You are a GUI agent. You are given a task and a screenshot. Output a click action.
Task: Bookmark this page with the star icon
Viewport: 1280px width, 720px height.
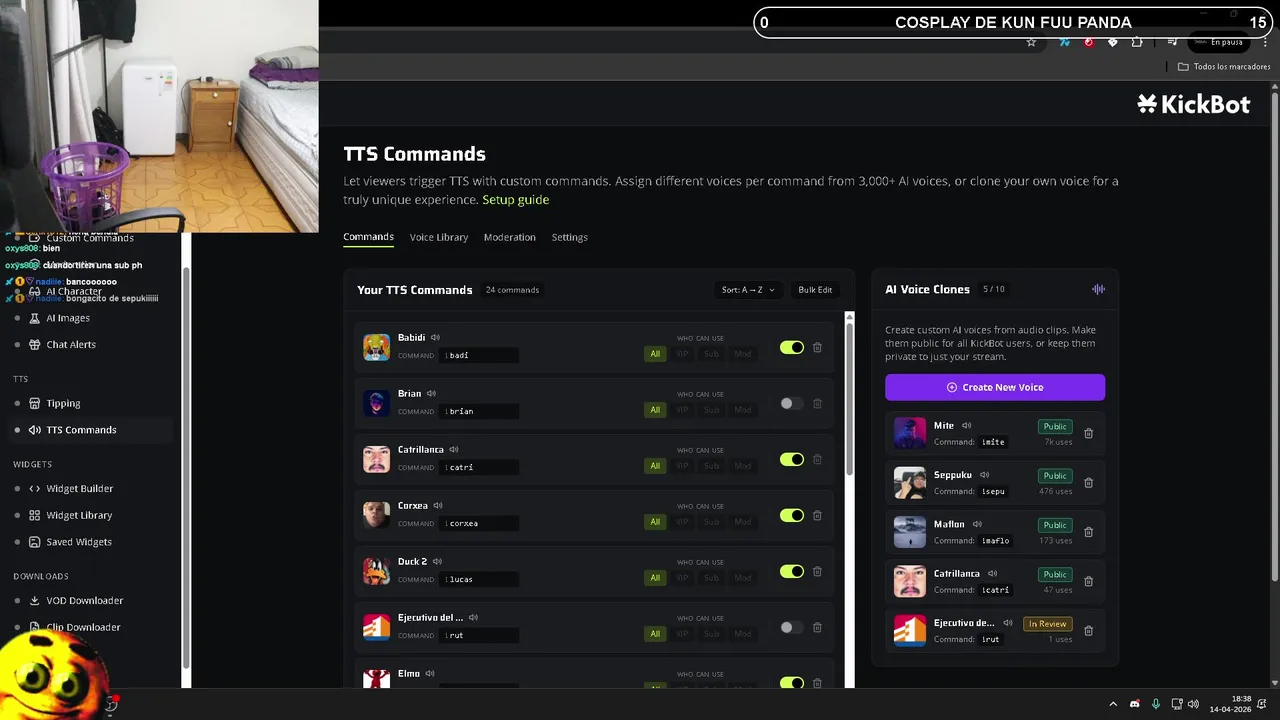[x=1031, y=42]
